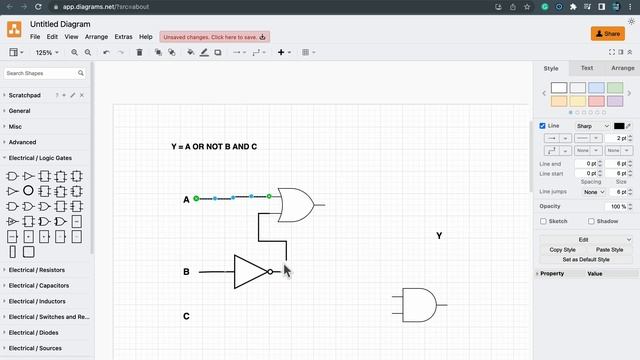Open the File menu
Screen dimensions: 640x360
(35, 37)
